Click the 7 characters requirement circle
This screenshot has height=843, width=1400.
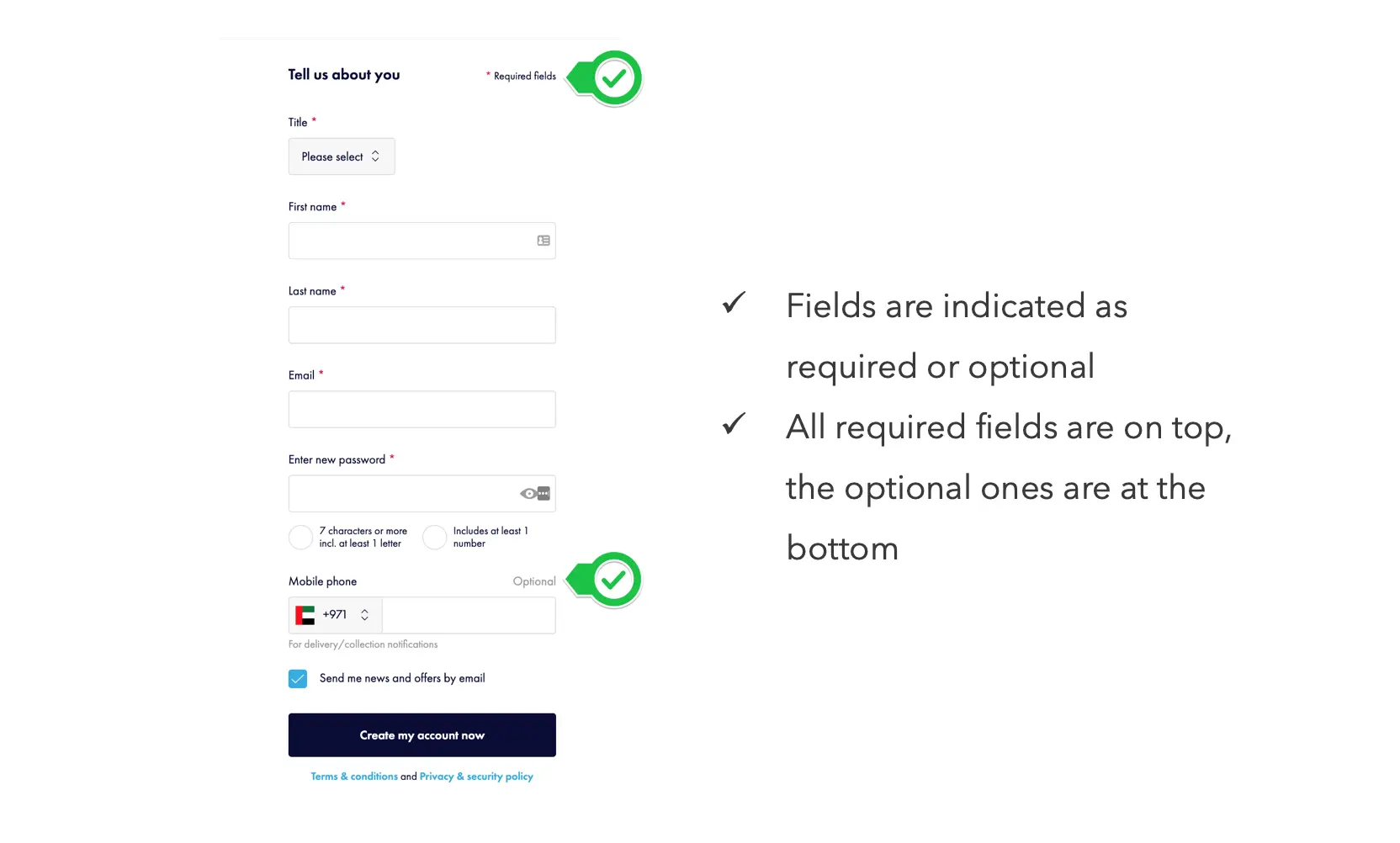301,538
